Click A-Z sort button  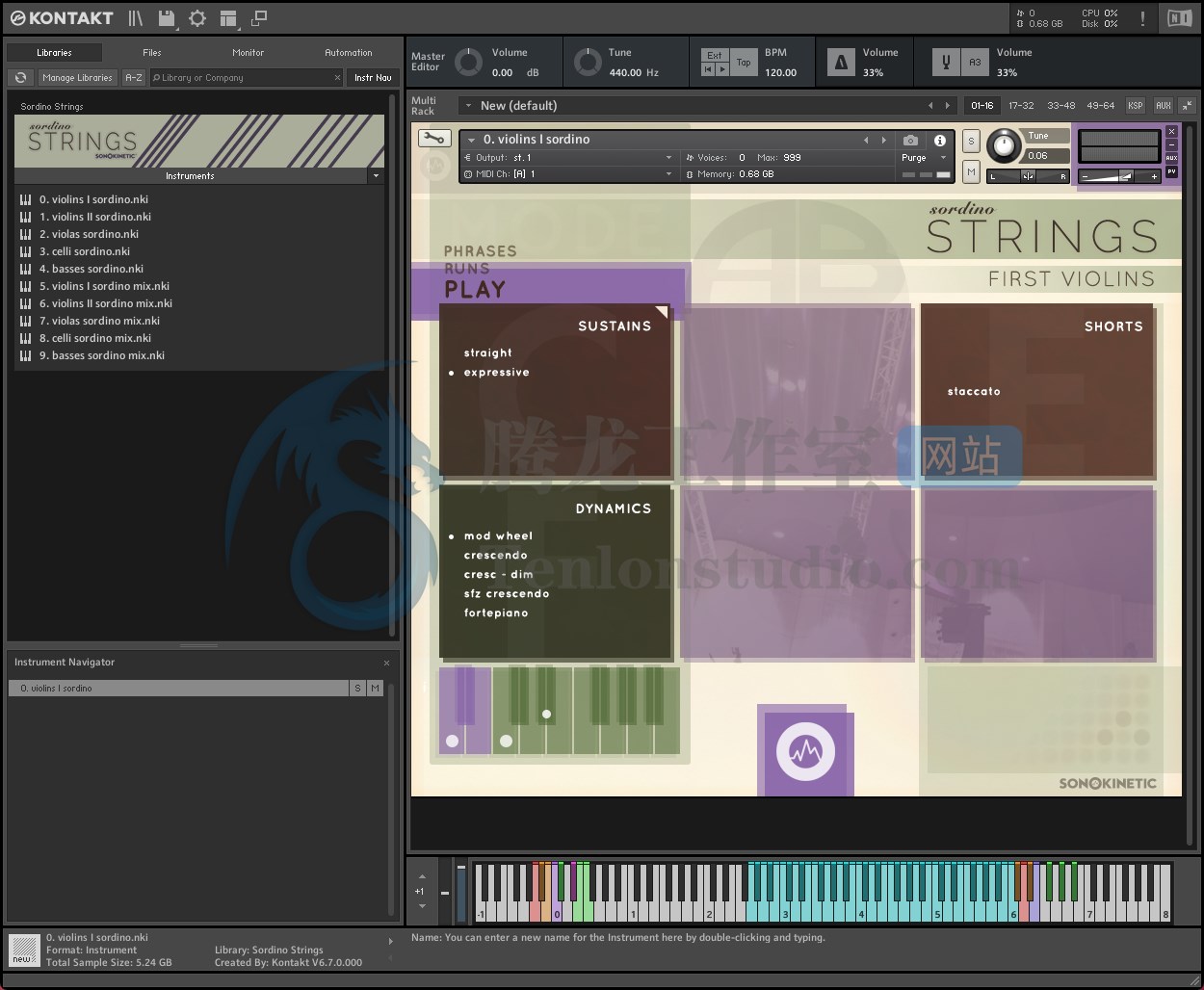point(134,78)
